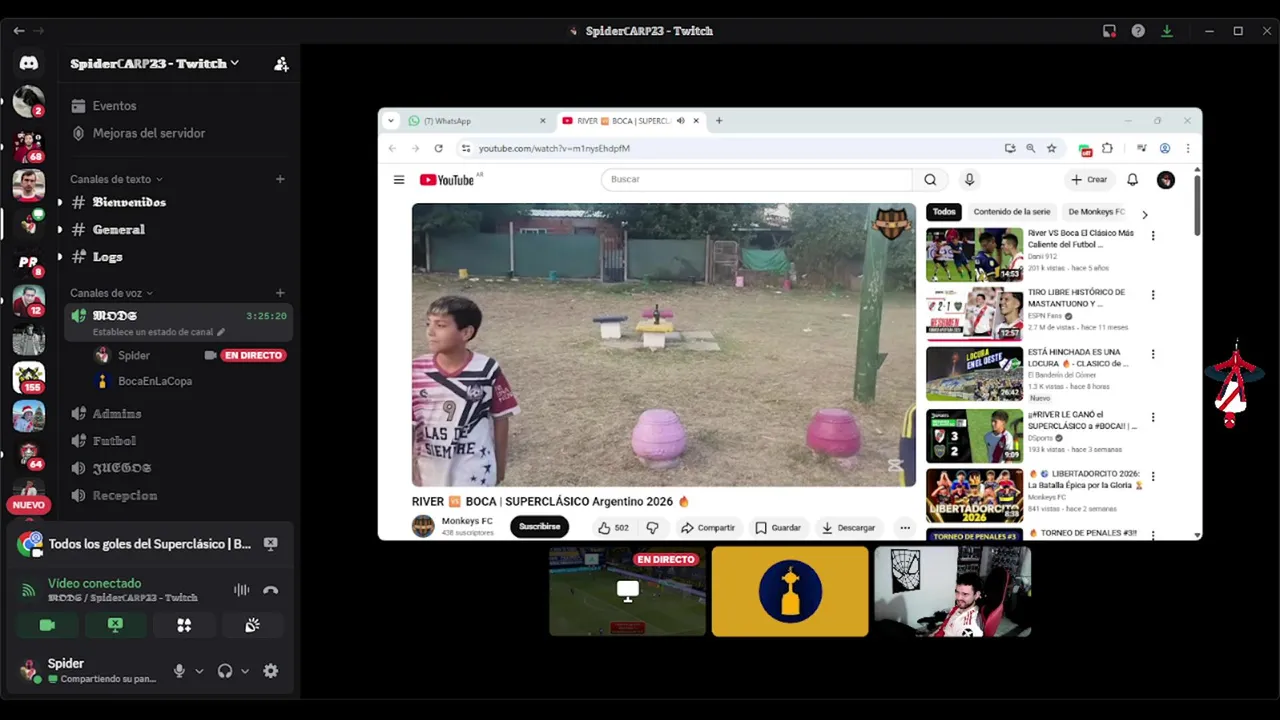Screen dimensions: 1280x720
Task: Open the YouTube hamburger guide menu
Action: tap(399, 180)
